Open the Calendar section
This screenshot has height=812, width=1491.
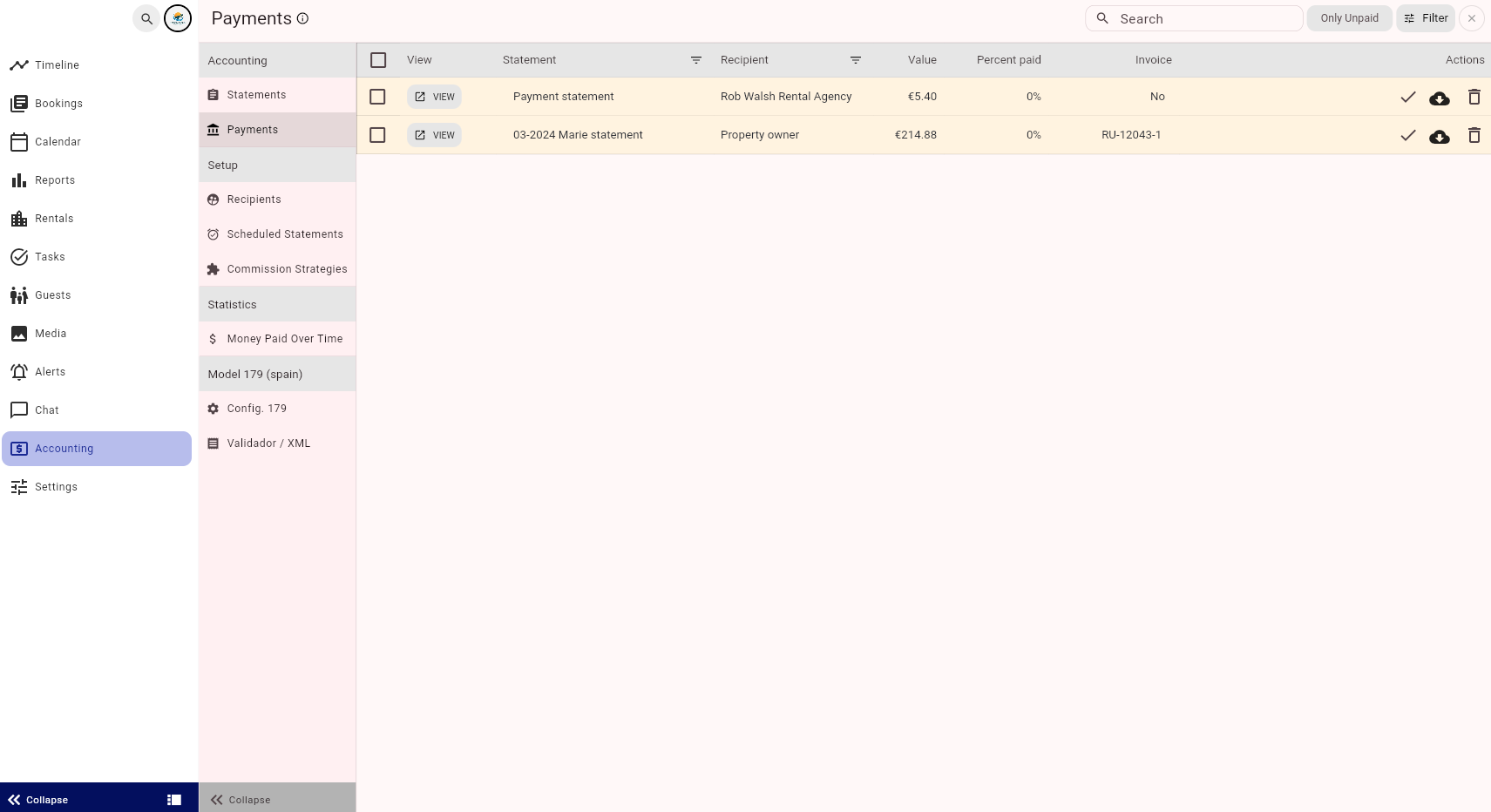click(x=97, y=142)
